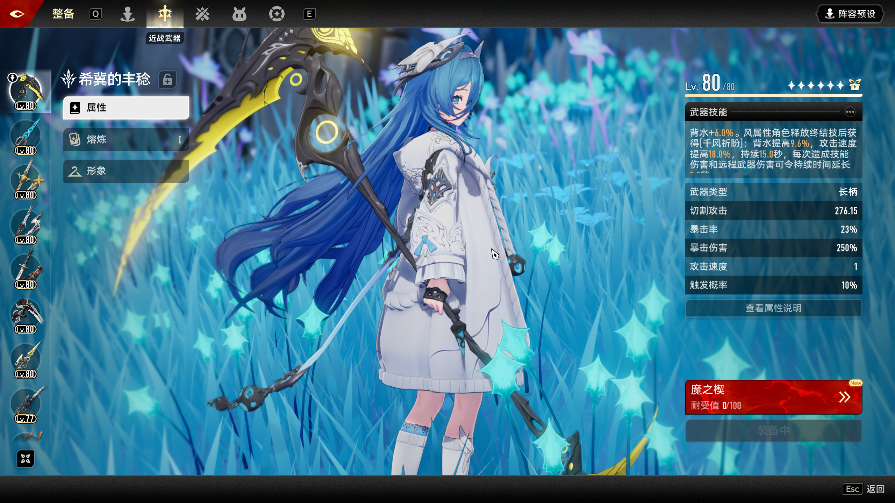Click the gift icon next to the stars
Image resolution: width=895 pixels, height=503 pixels.
[x=854, y=85]
